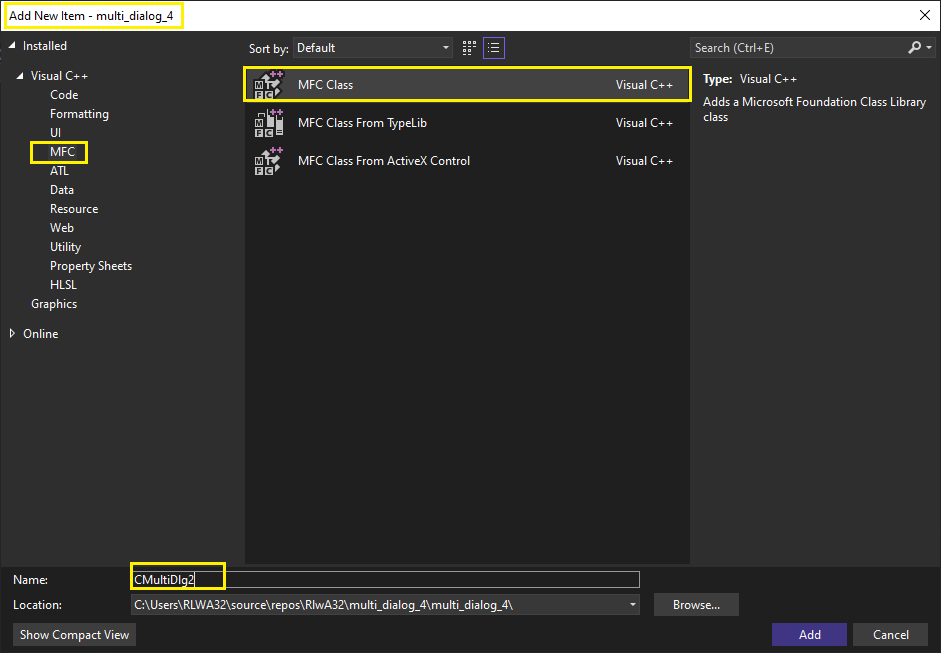
Task: Click the search magnifier icon
Action: point(914,47)
